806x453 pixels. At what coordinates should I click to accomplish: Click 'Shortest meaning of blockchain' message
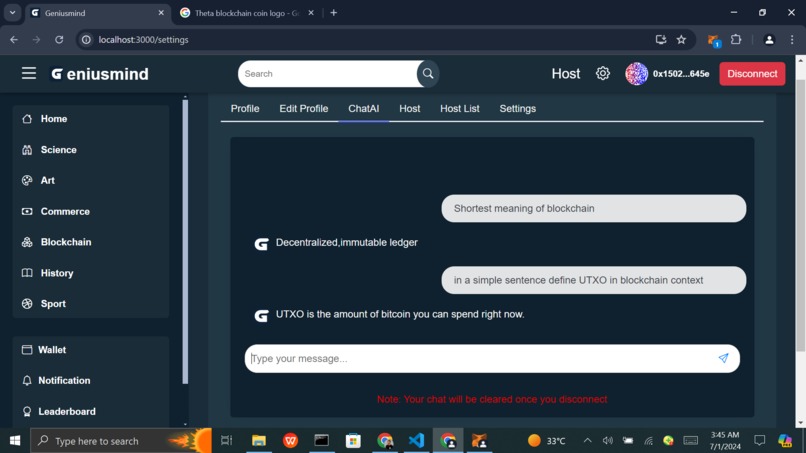pyautogui.click(x=594, y=208)
